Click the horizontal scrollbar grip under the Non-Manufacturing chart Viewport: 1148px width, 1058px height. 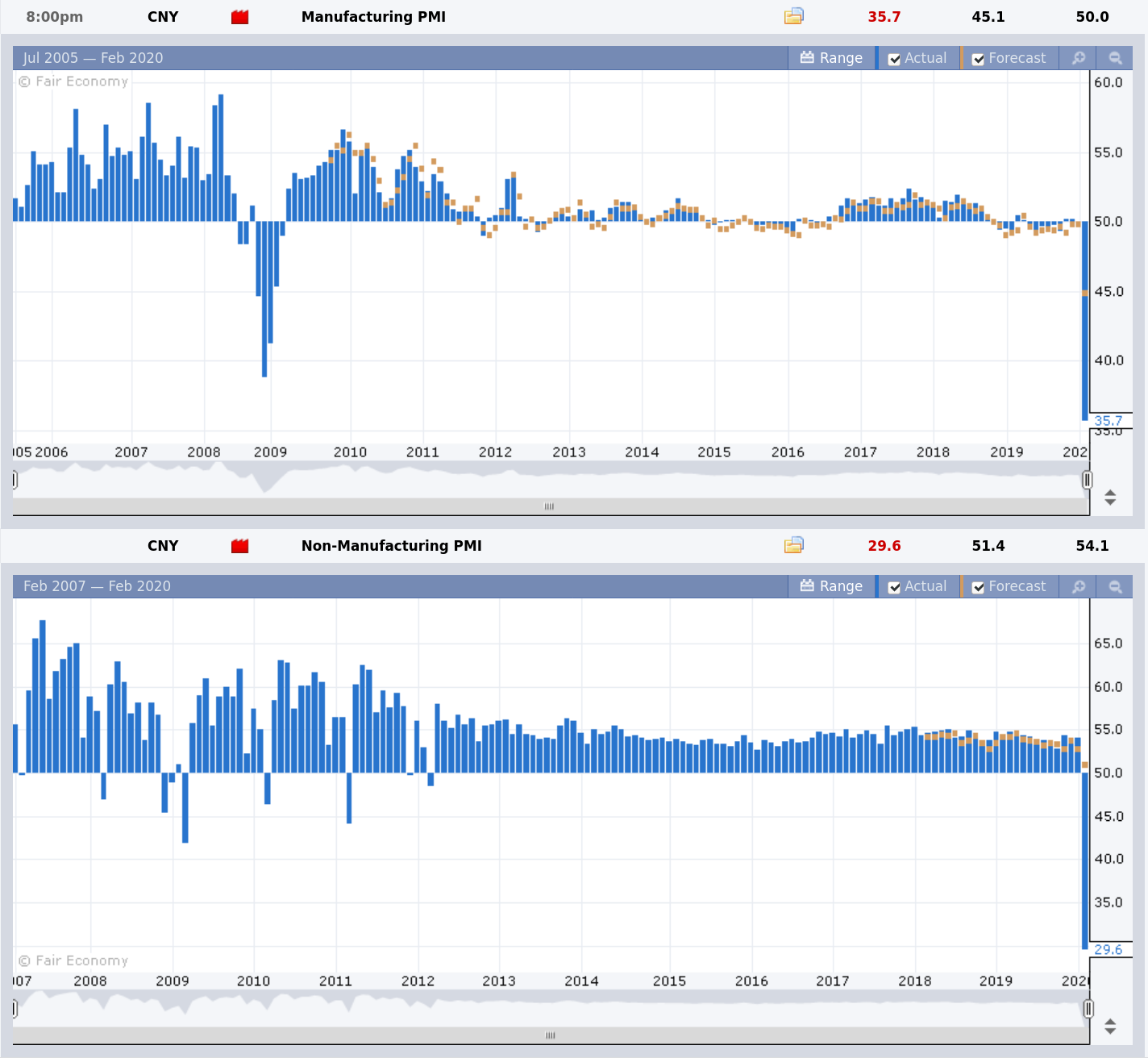tap(551, 1035)
